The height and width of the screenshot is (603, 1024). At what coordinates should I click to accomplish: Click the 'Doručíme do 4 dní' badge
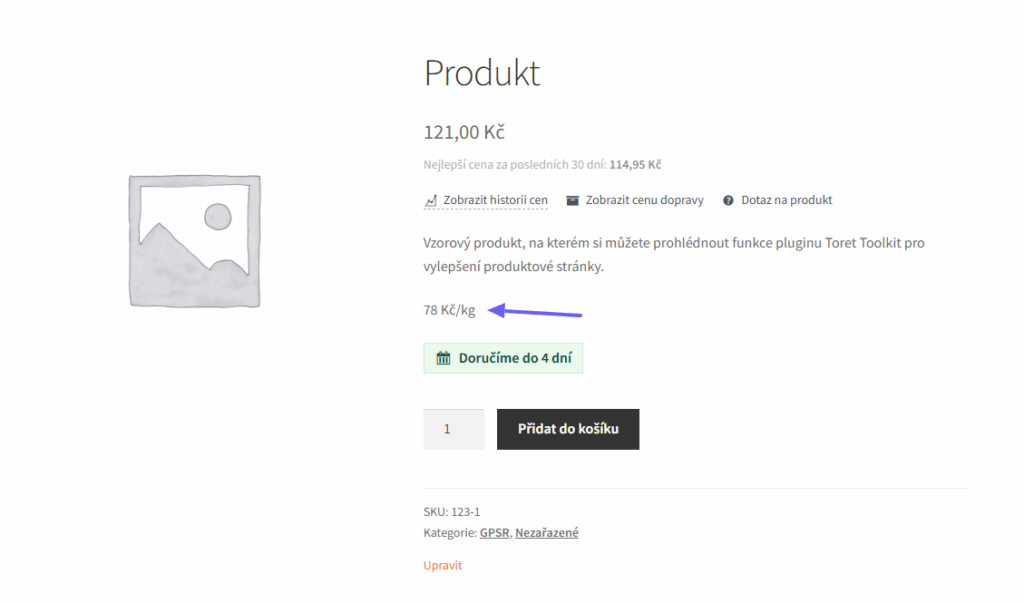coord(503,357)
